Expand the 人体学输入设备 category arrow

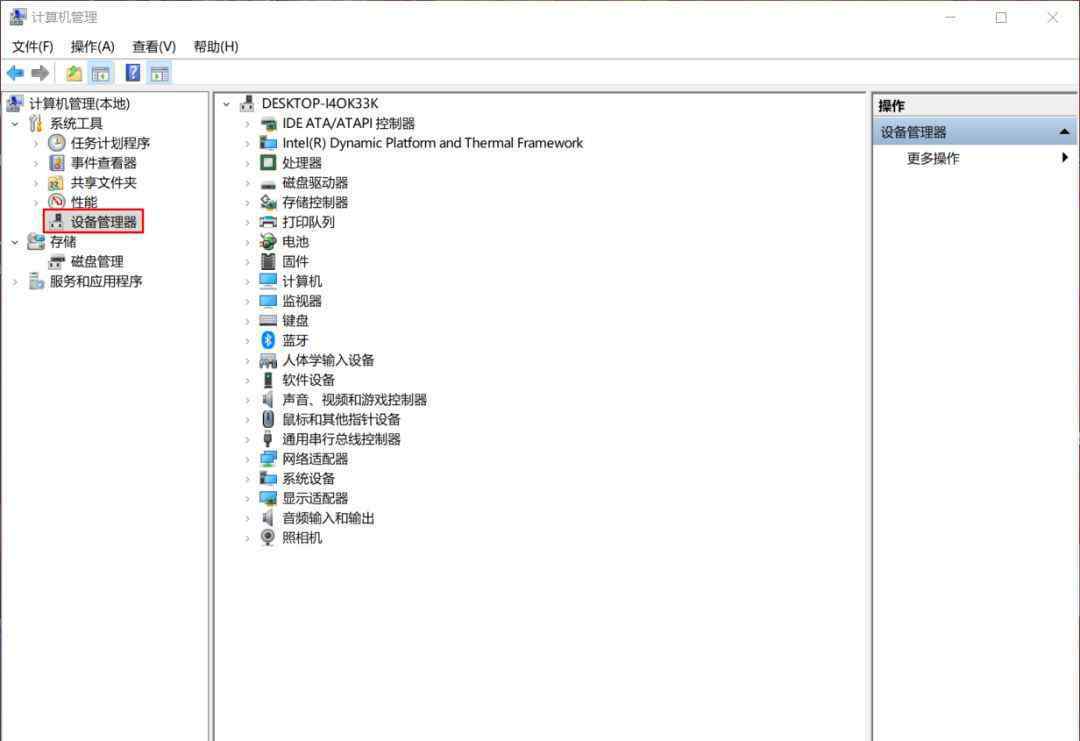point(247,360)
